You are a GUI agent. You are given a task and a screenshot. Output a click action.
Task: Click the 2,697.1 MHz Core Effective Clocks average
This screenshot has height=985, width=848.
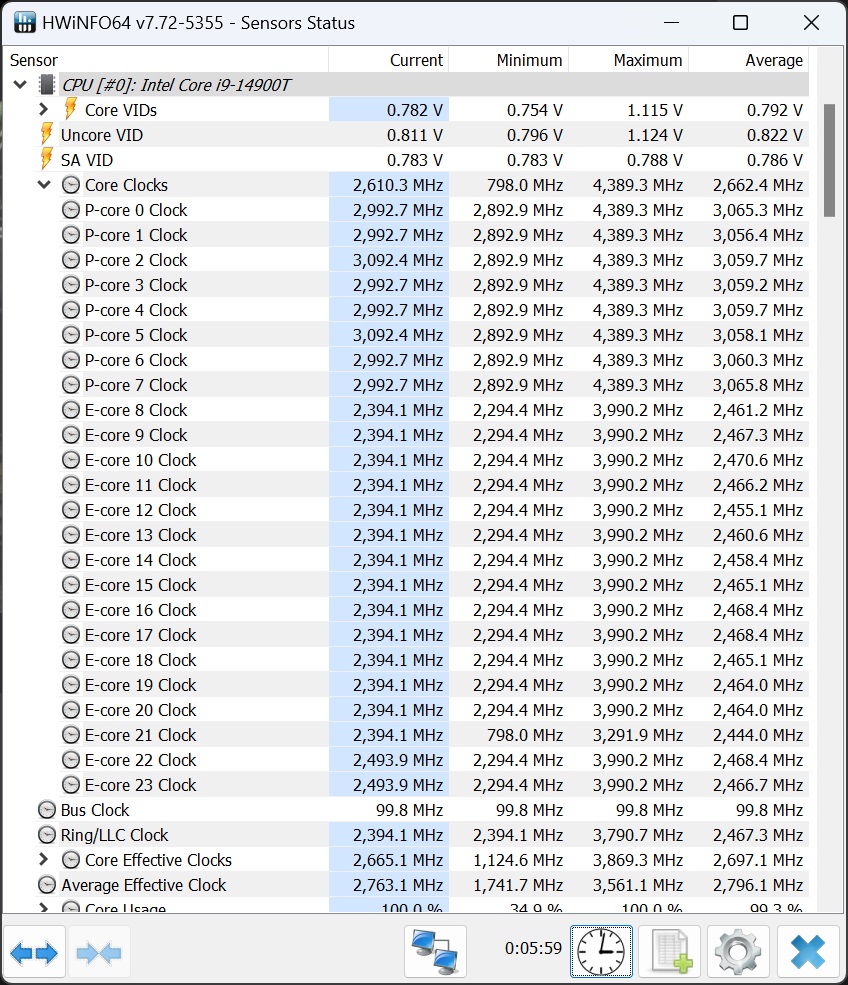click(x=758, y=859)
